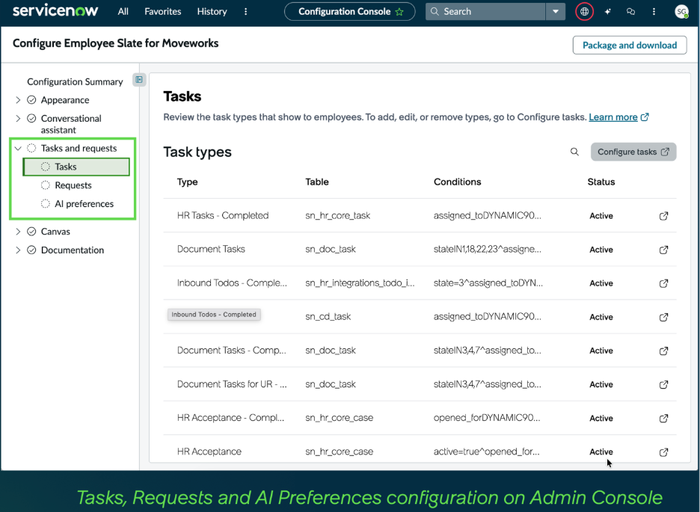Collapse the sidebar using the panel toggle icon

tap(139, 79)
